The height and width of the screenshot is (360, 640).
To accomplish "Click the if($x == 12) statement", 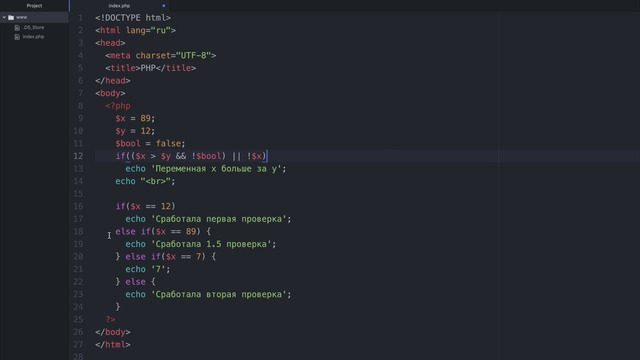I will coord(145,207).
